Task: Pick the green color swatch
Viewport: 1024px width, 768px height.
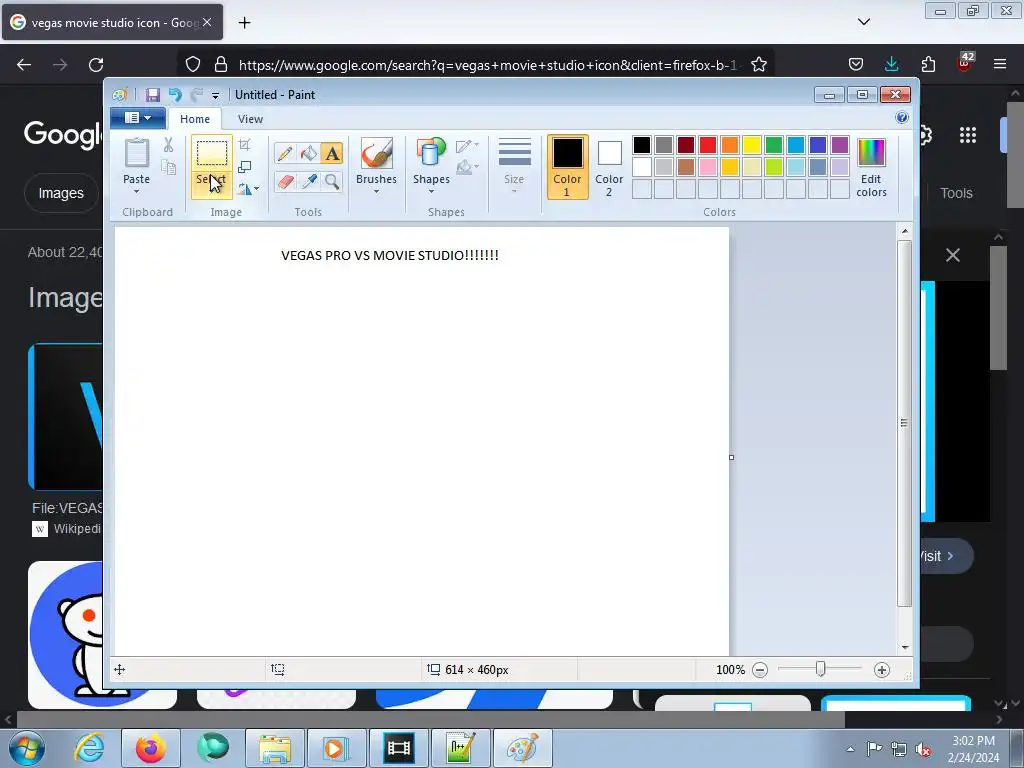Action: tap(774, 145)
